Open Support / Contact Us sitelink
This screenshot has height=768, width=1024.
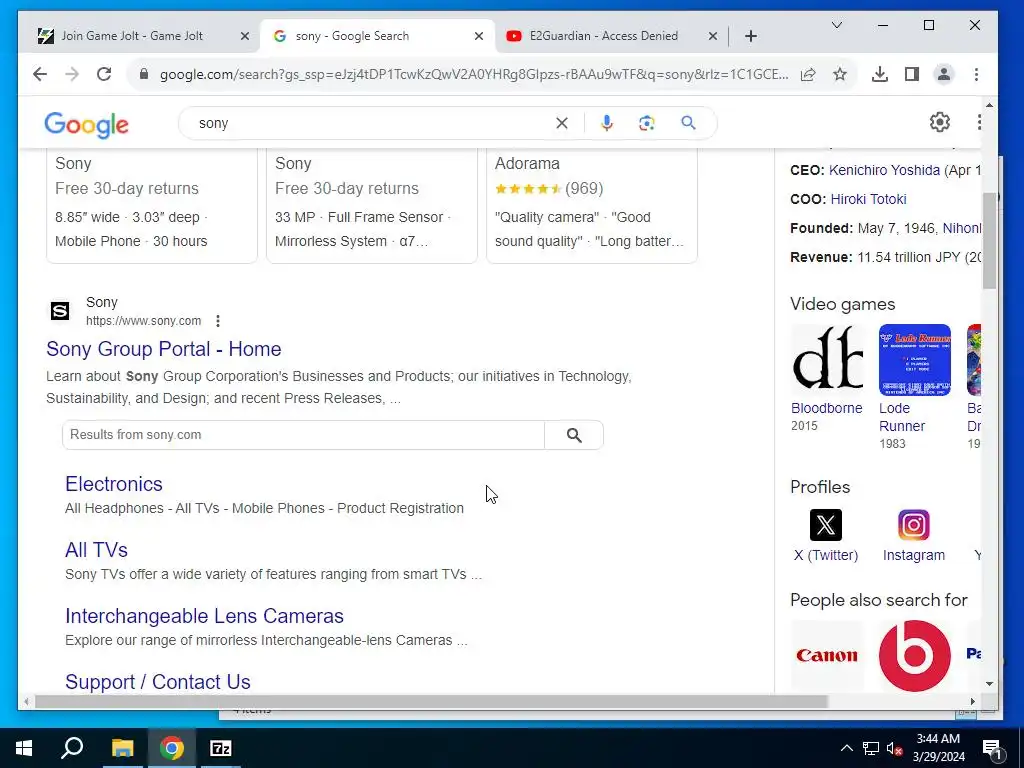tap(157, 682)
